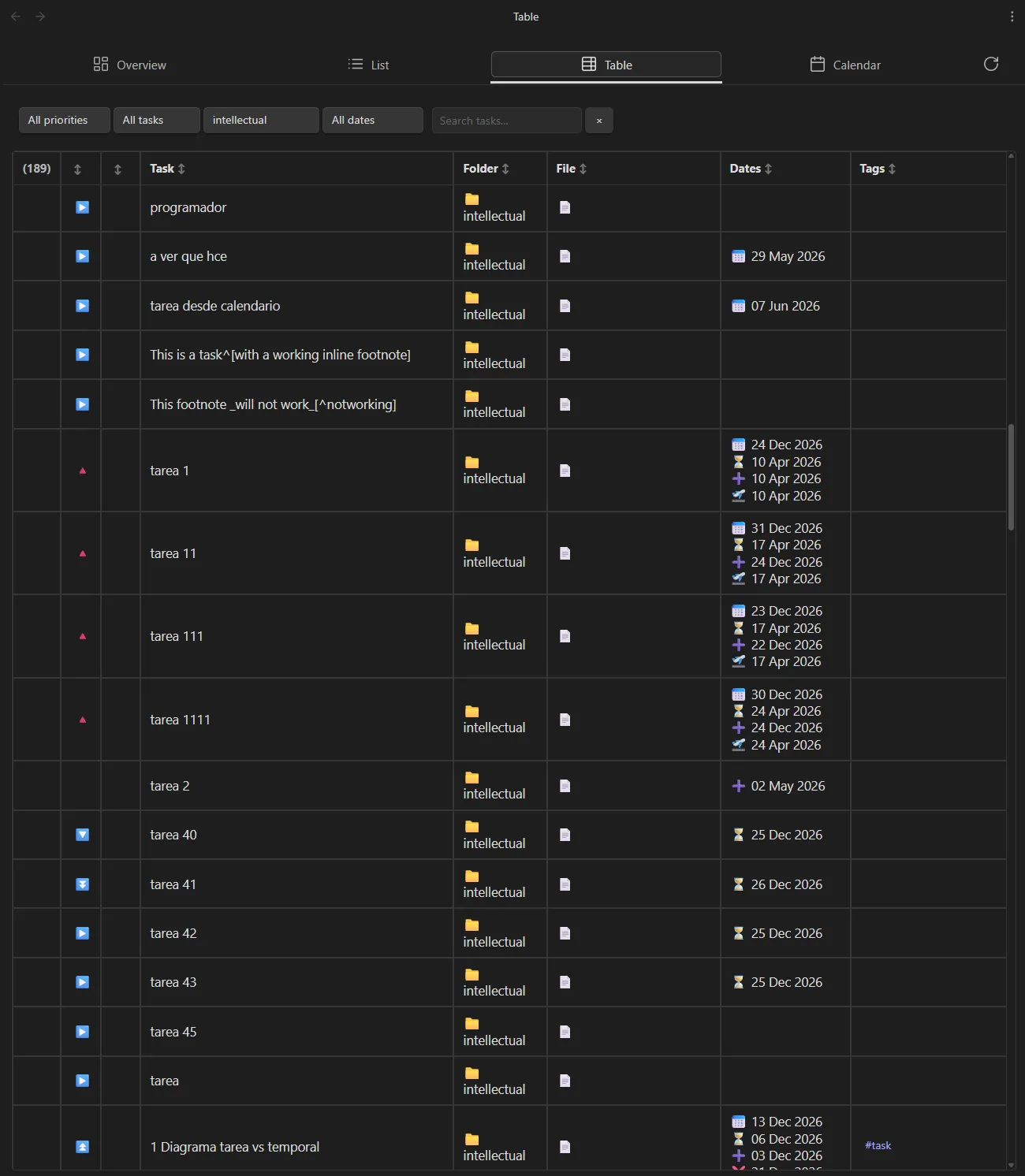
Task: Click task text 'programador'
Action: coord(188,207)
